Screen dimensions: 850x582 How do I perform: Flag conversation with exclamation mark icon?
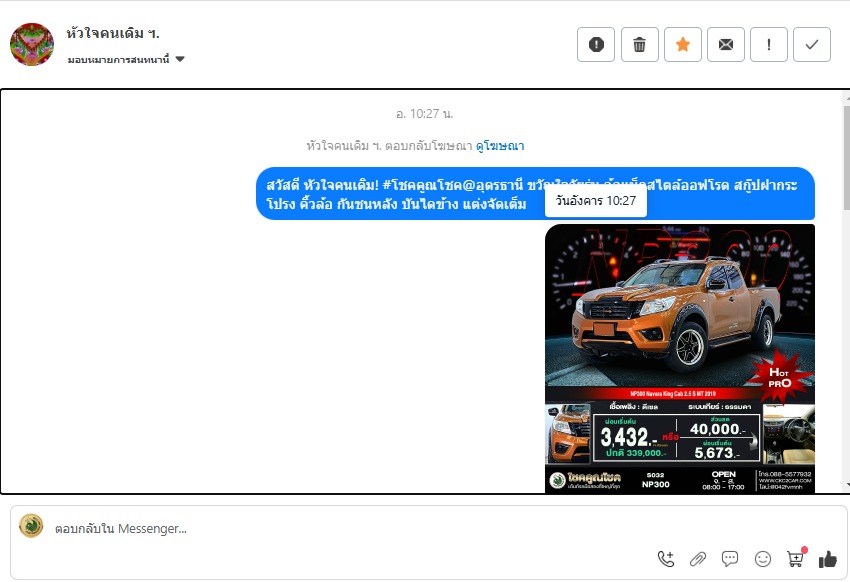coord(769,44)
